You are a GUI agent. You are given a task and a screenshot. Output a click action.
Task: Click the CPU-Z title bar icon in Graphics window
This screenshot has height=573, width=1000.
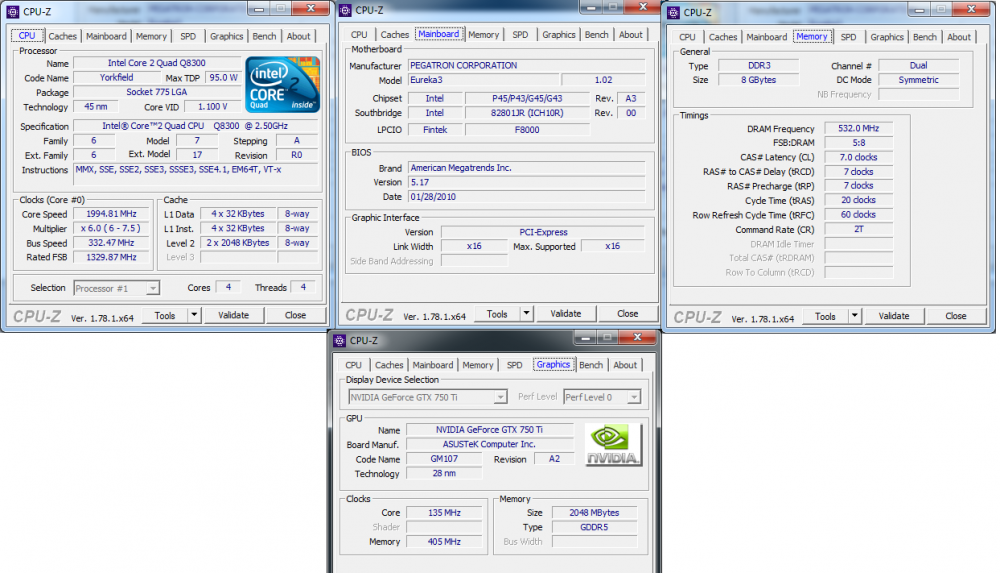pyautogui.click(x=339, y=341)
